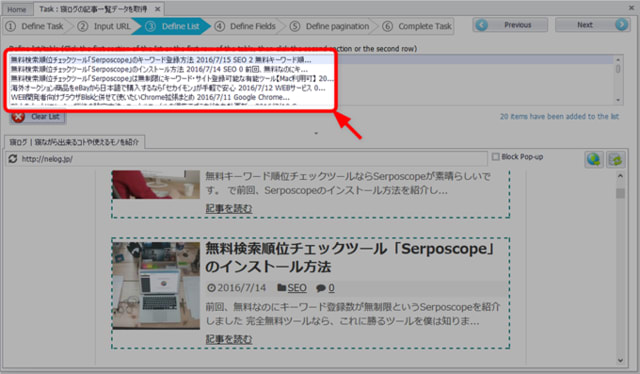Screen dimensions: 640x374
Task: Click the browser pane scroll-down arrow
Action: (x=620, y=360)
